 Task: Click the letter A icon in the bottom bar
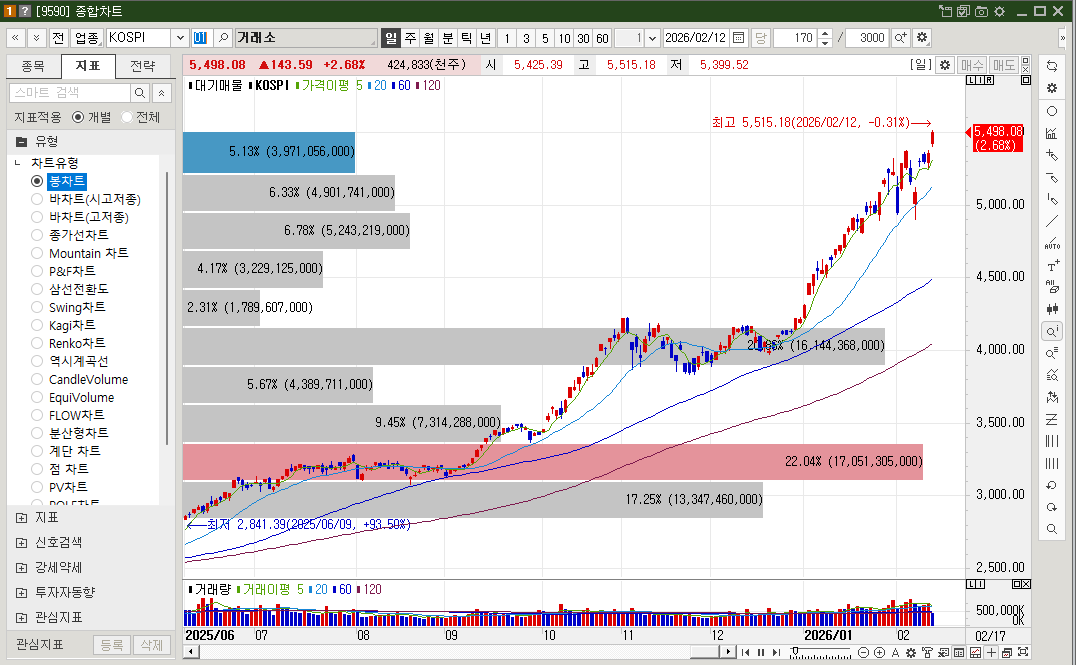pyautogui.click(x=895, y=653)
